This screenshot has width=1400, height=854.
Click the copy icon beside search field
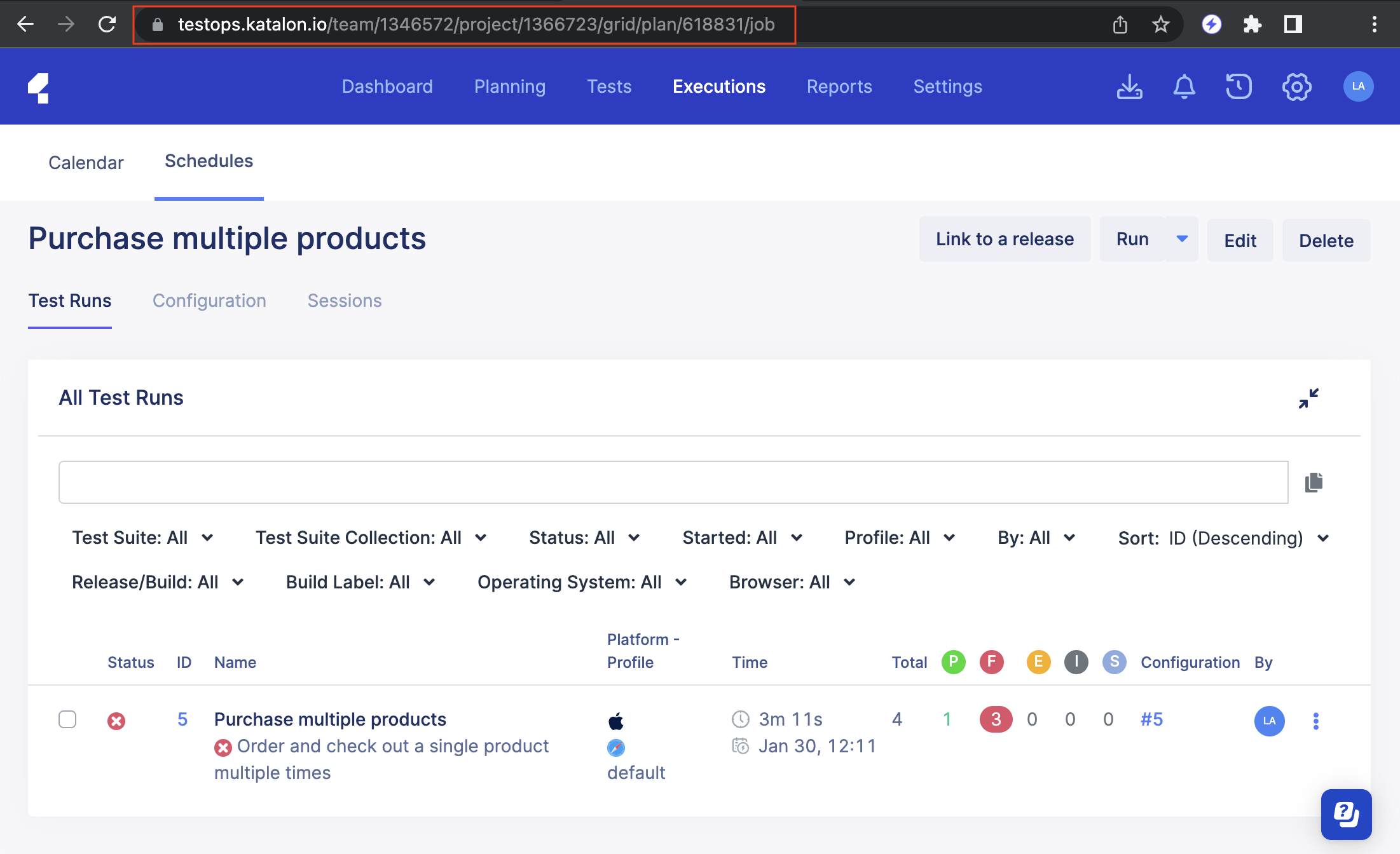[x=1314, y=482]
